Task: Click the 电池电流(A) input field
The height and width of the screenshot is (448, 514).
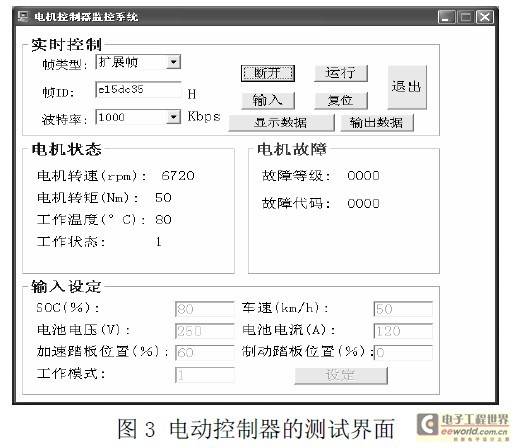Action: (403, 331)
